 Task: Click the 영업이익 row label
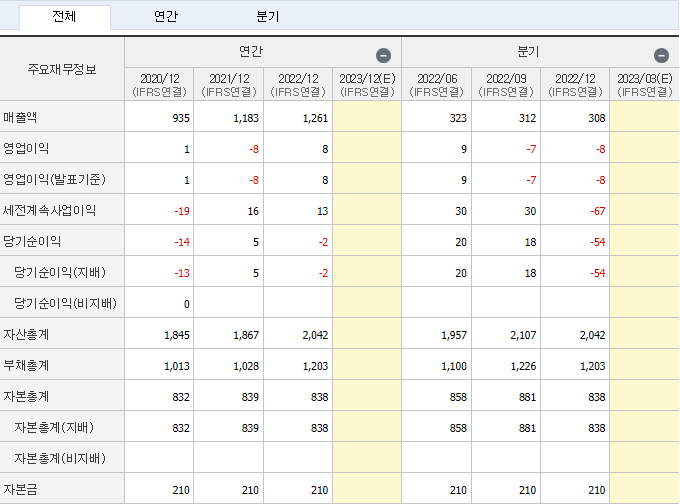(26, 149)
